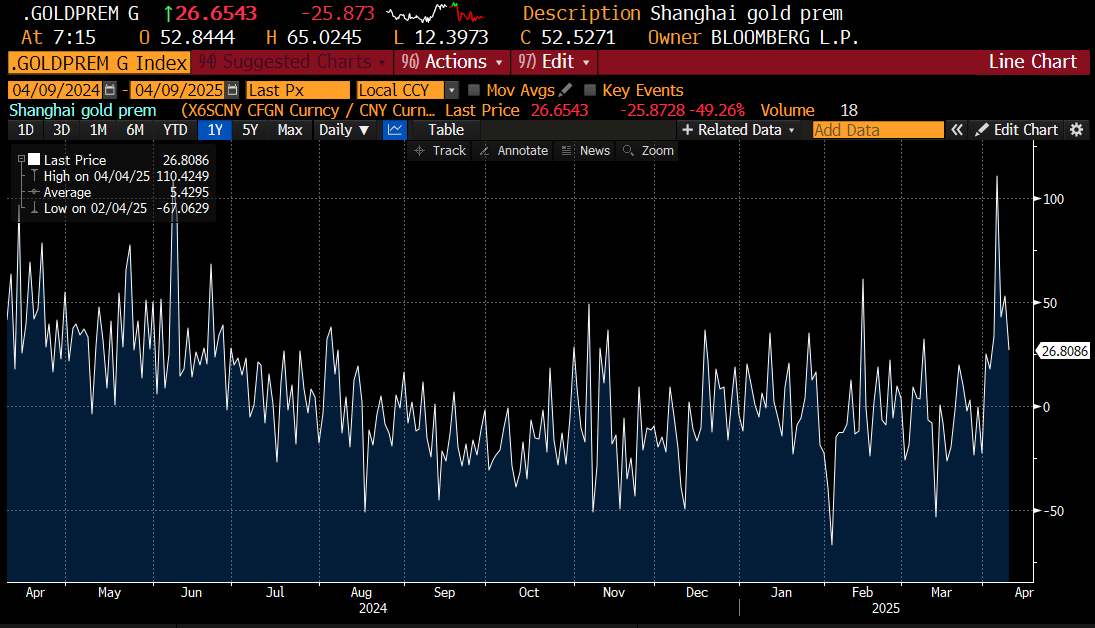Click the intraday sparkline in header
Screen dimensions: 1095x628
(436, 13)
